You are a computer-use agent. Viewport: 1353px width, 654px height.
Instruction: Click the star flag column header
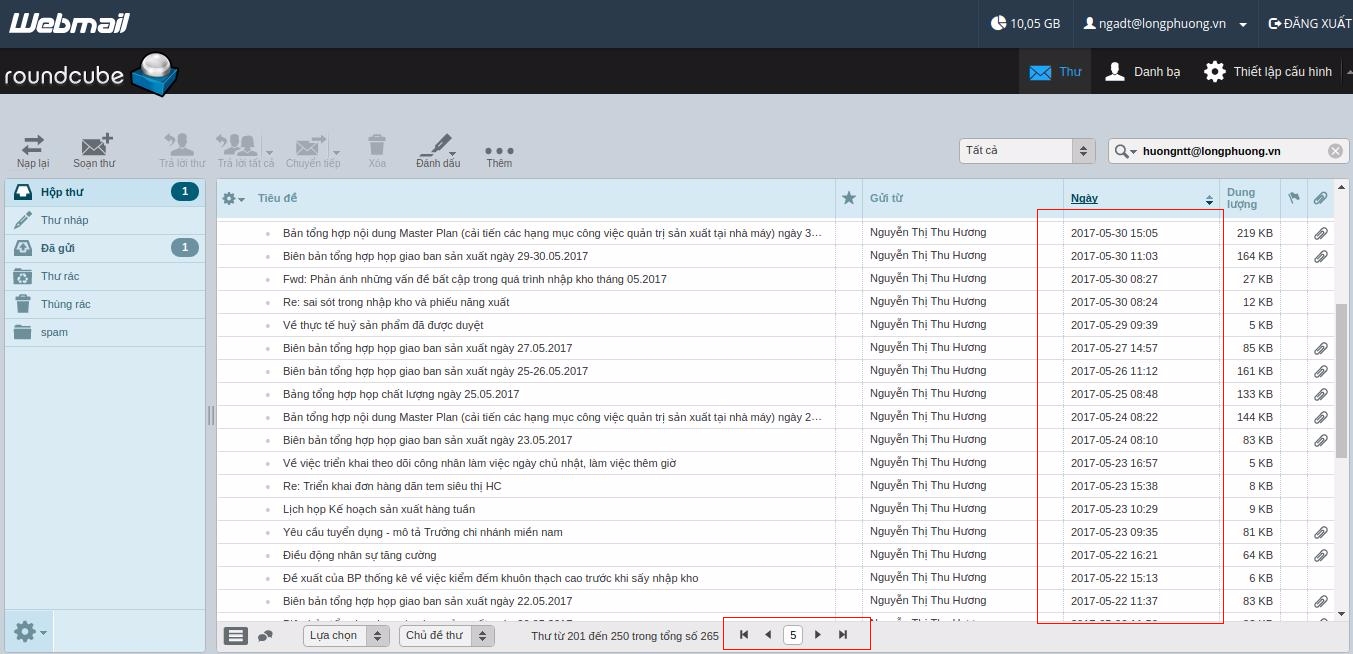tap(849, 198)
